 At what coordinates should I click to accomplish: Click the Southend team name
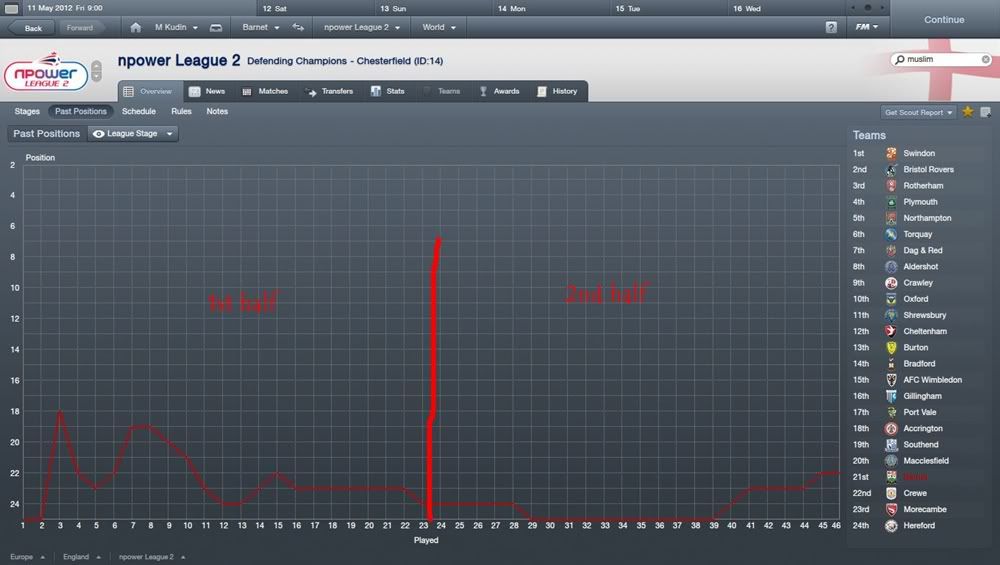click(920, 444)
